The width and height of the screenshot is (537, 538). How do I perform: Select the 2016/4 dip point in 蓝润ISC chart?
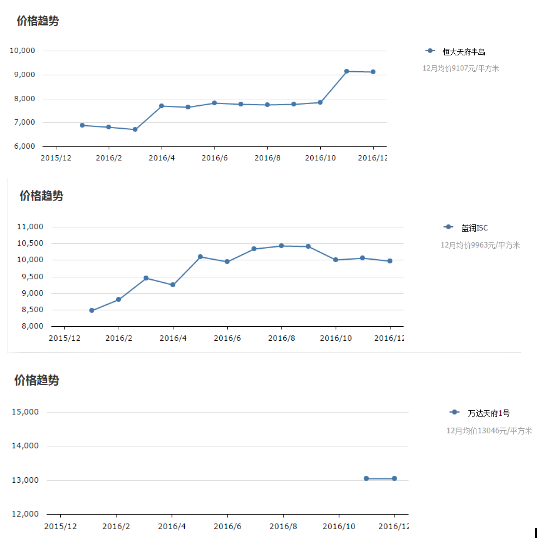click(x=173, y=285)
